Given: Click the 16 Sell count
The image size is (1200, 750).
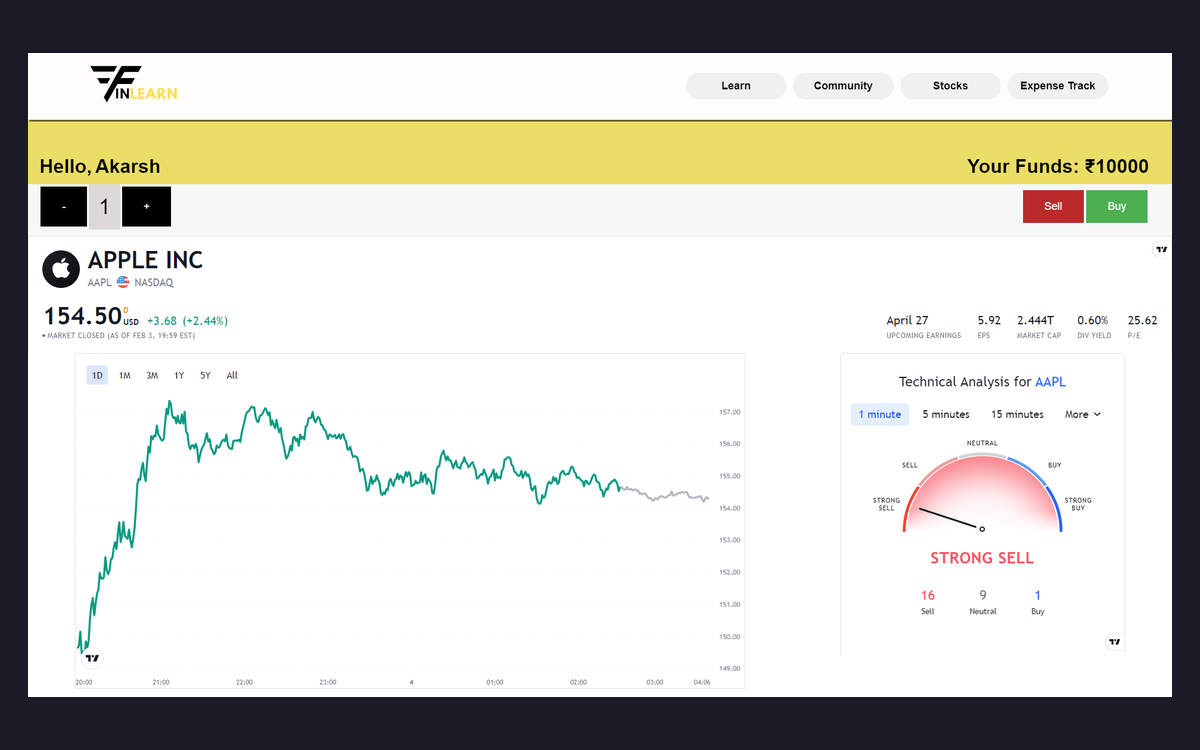Looking at the screenshot, I should point(928,595).
